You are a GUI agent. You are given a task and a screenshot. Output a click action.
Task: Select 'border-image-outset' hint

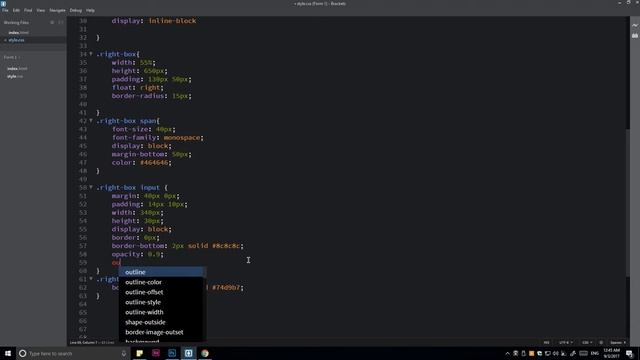[162, 332]
